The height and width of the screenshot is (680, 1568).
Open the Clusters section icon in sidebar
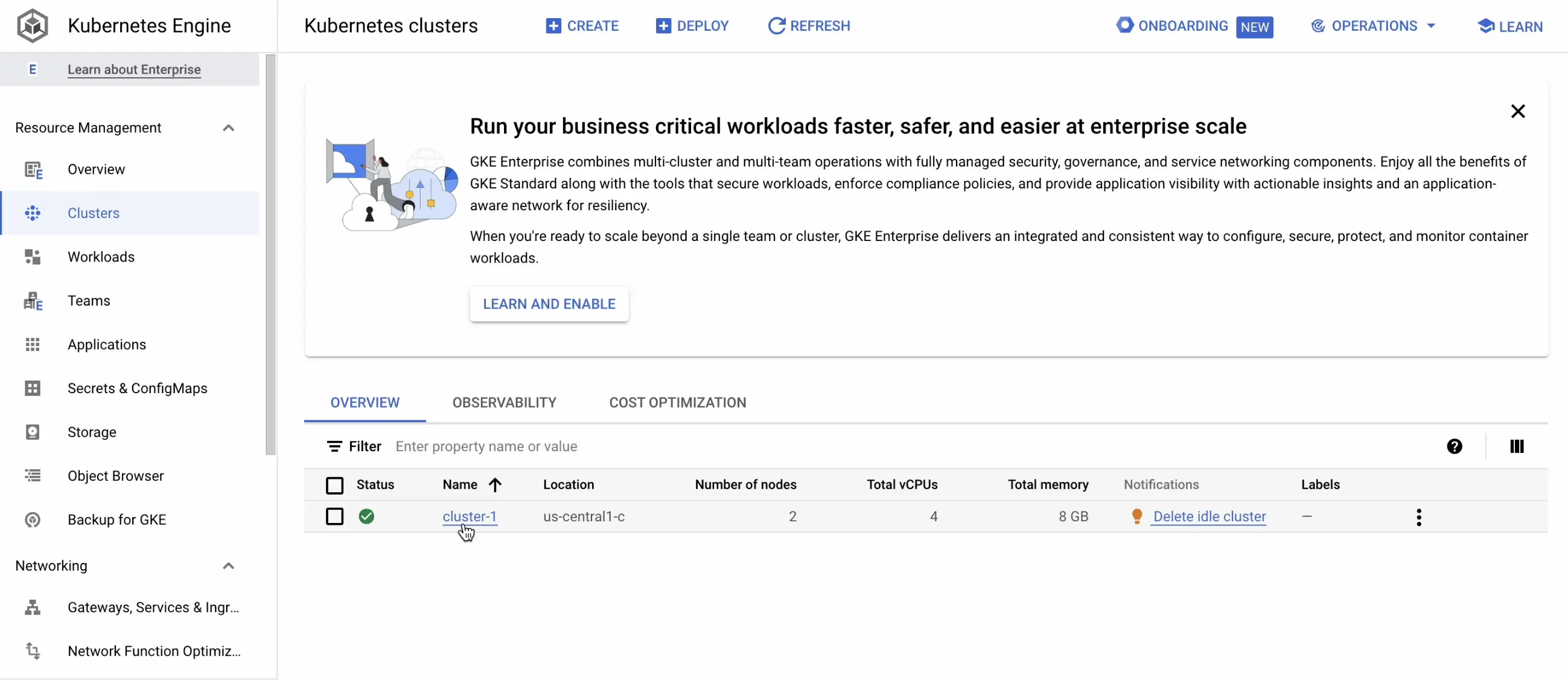pos(33,213)
